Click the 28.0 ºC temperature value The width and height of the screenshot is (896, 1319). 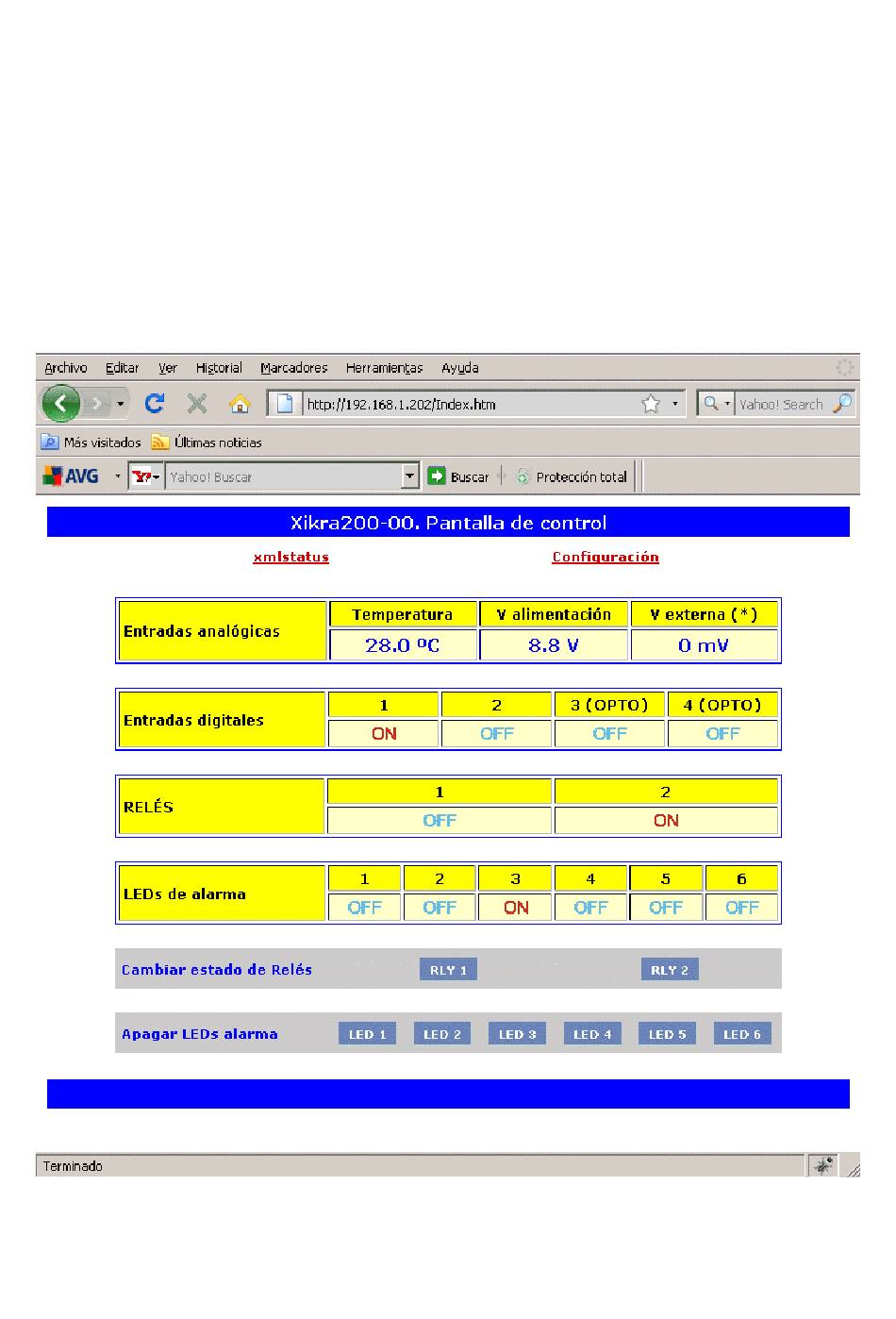click(403, 645)
